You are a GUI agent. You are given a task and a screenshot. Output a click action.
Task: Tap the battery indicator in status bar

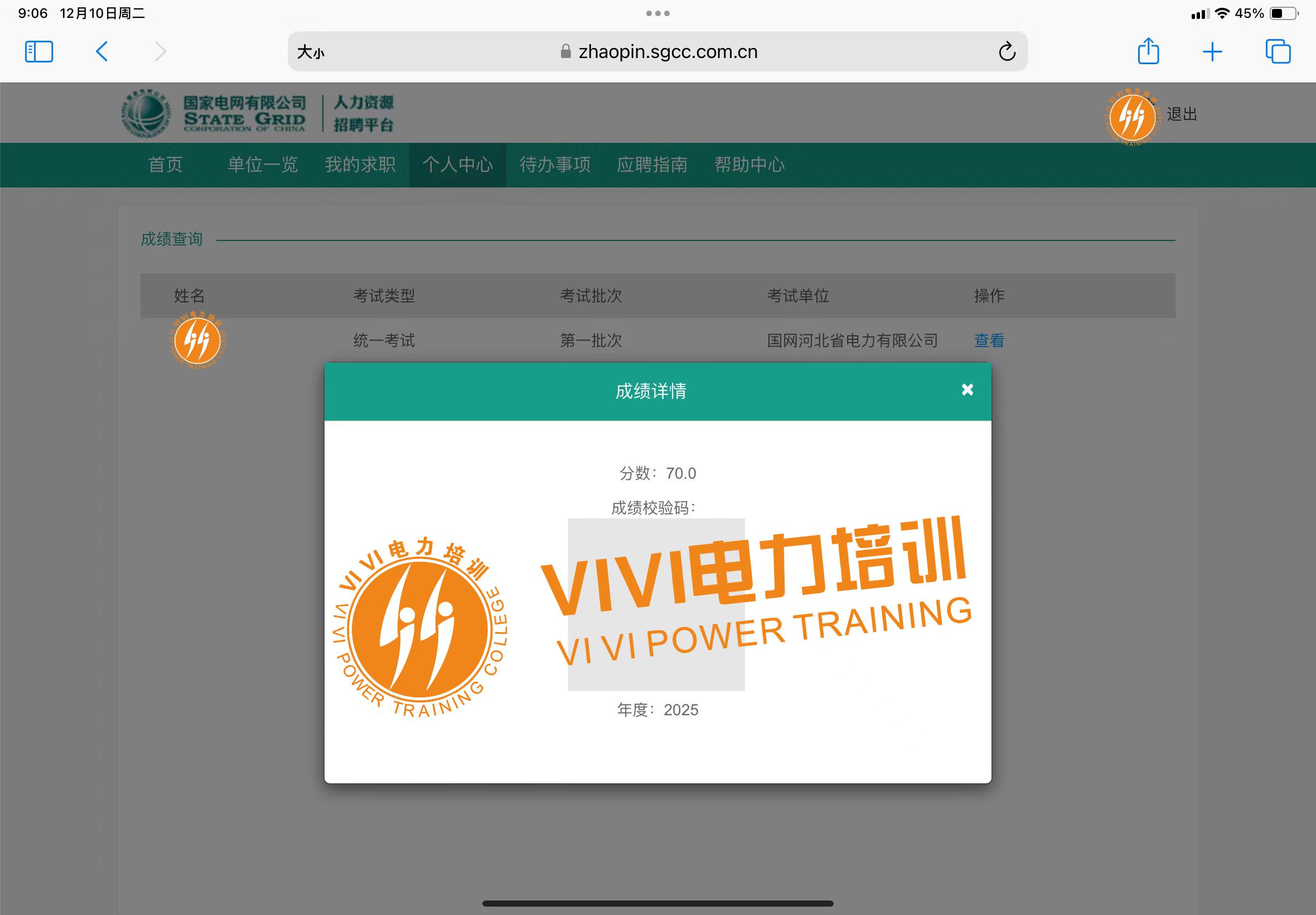coord(1284,13)
